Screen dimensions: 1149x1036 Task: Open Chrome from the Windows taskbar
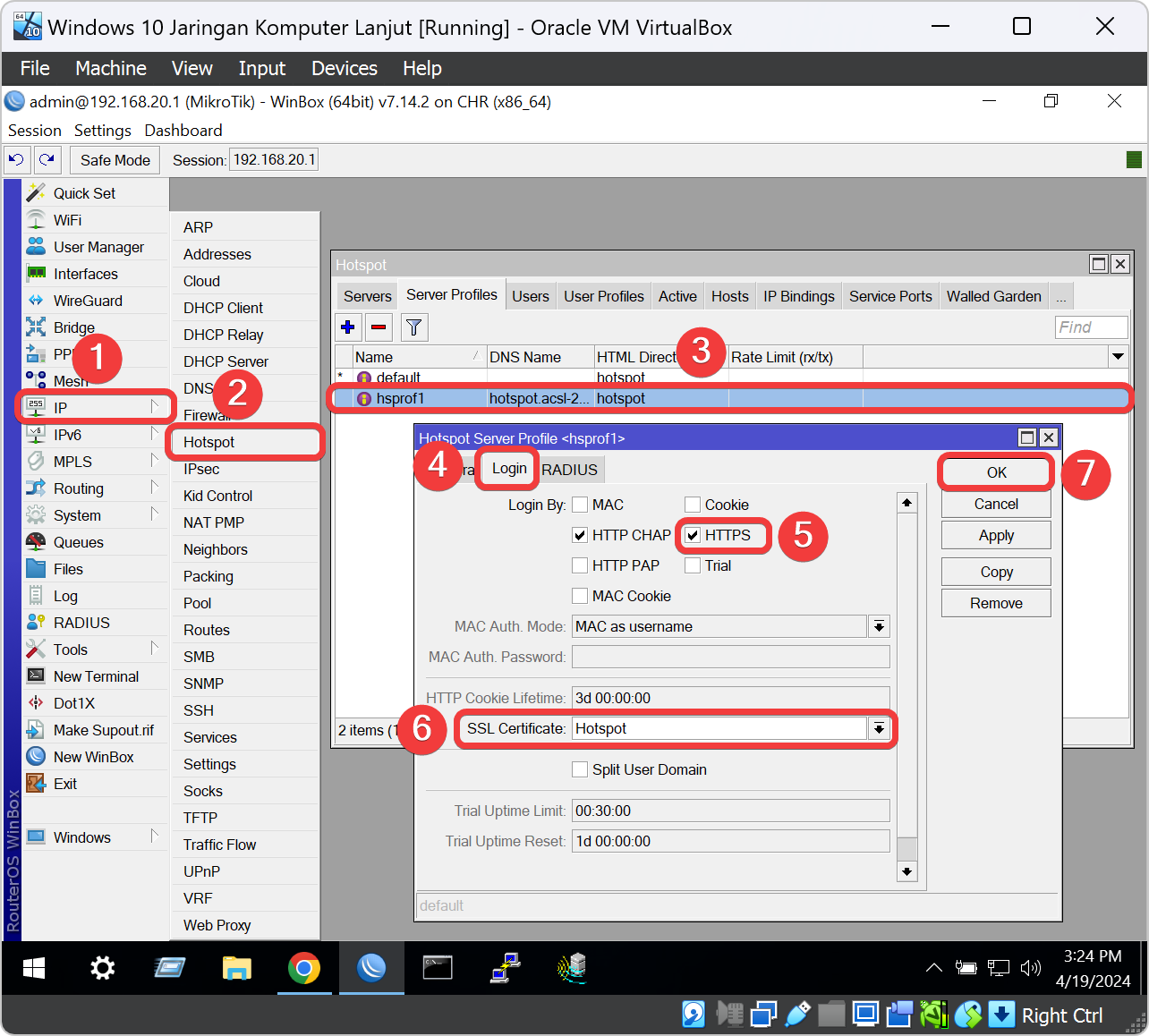click(x=304, y=968)
